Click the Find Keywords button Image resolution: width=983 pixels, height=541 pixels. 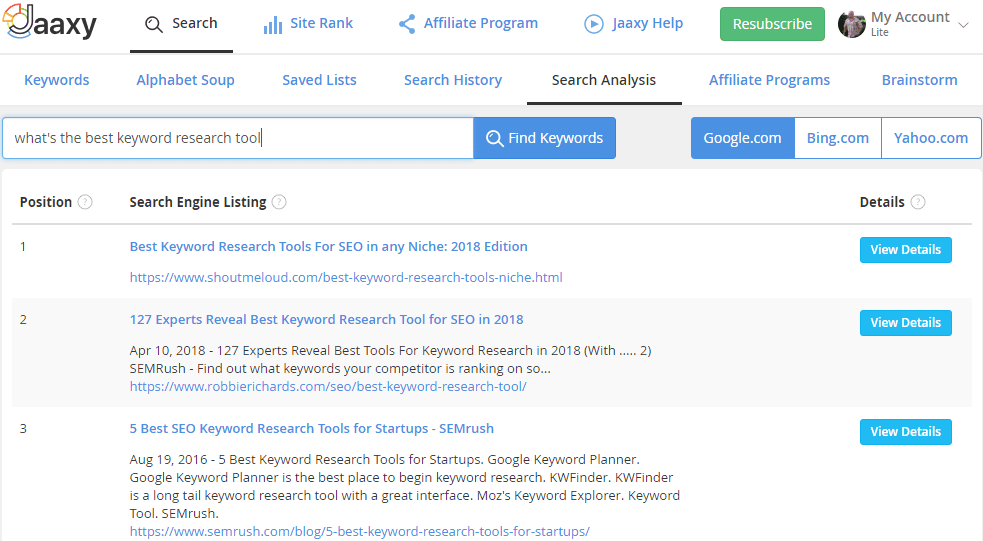point(544,138)
